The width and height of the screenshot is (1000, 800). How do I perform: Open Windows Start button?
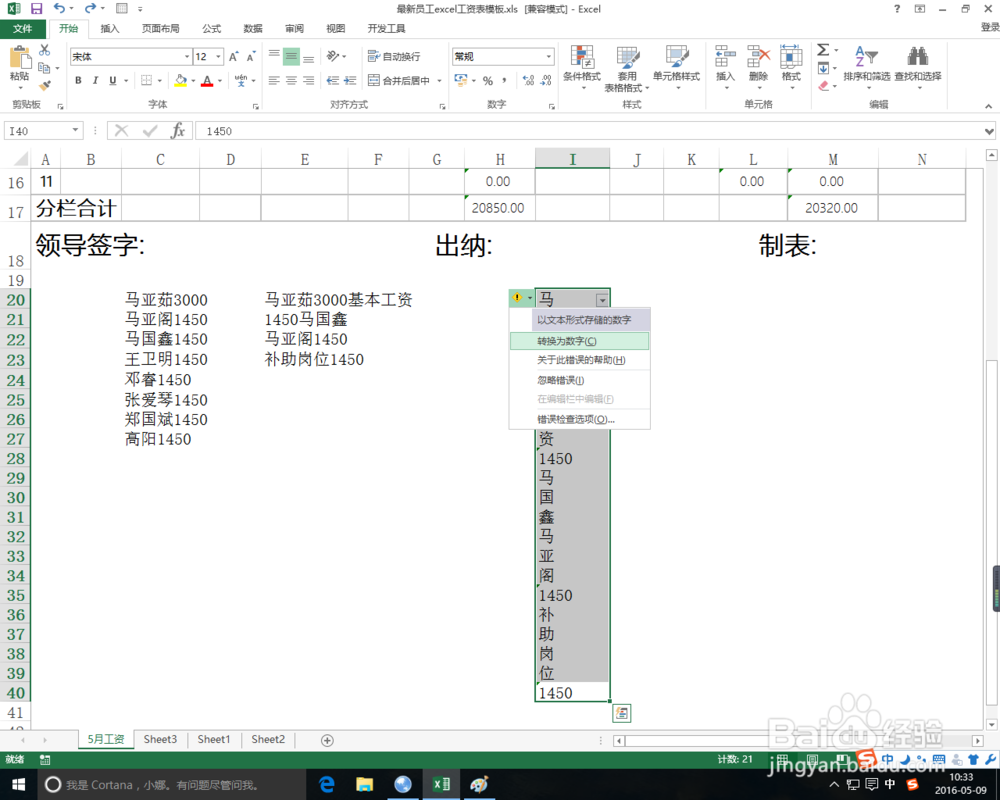point(18,784)
